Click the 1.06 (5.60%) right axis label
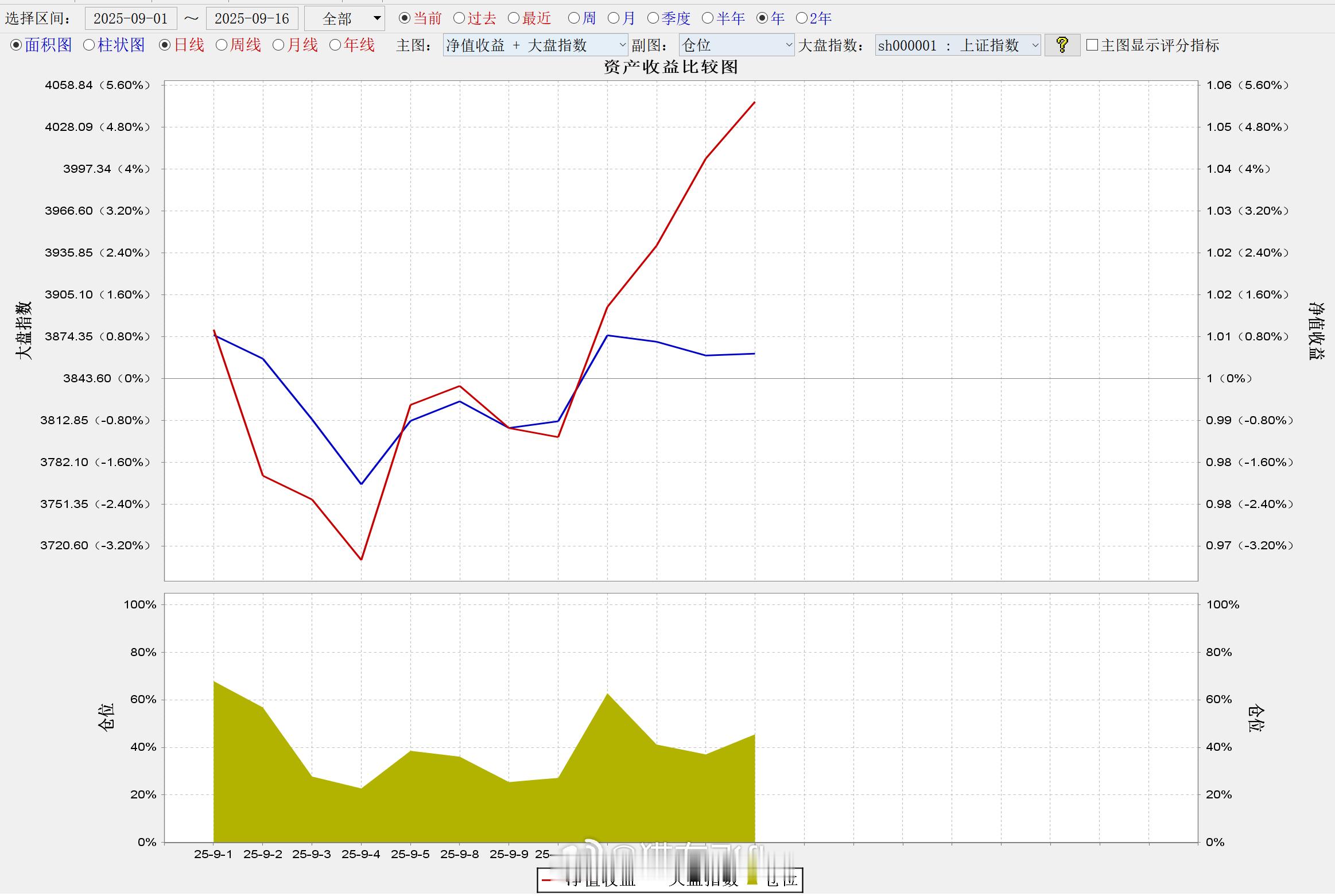1335x896 pixels. pyautogui.click(x=1248, y=85)
